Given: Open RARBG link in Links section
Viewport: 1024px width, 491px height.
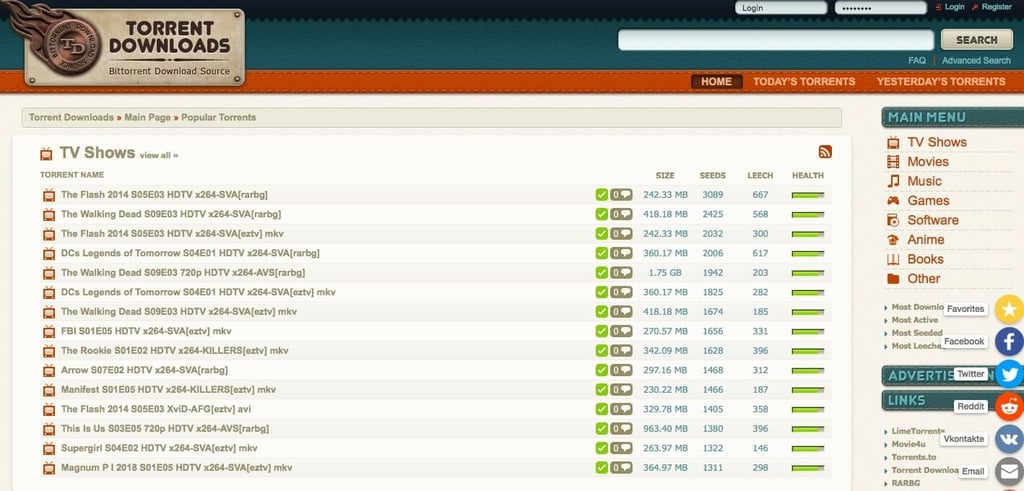Looking at the screenshot, I should pos(906,483).
